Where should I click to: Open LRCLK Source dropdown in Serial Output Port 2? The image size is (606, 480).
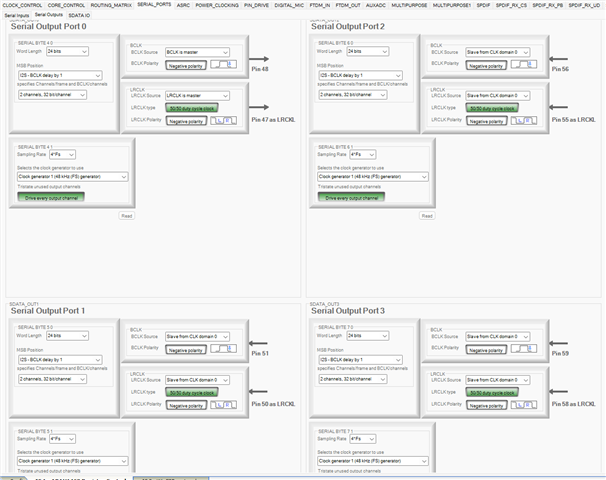pos(498,95)
